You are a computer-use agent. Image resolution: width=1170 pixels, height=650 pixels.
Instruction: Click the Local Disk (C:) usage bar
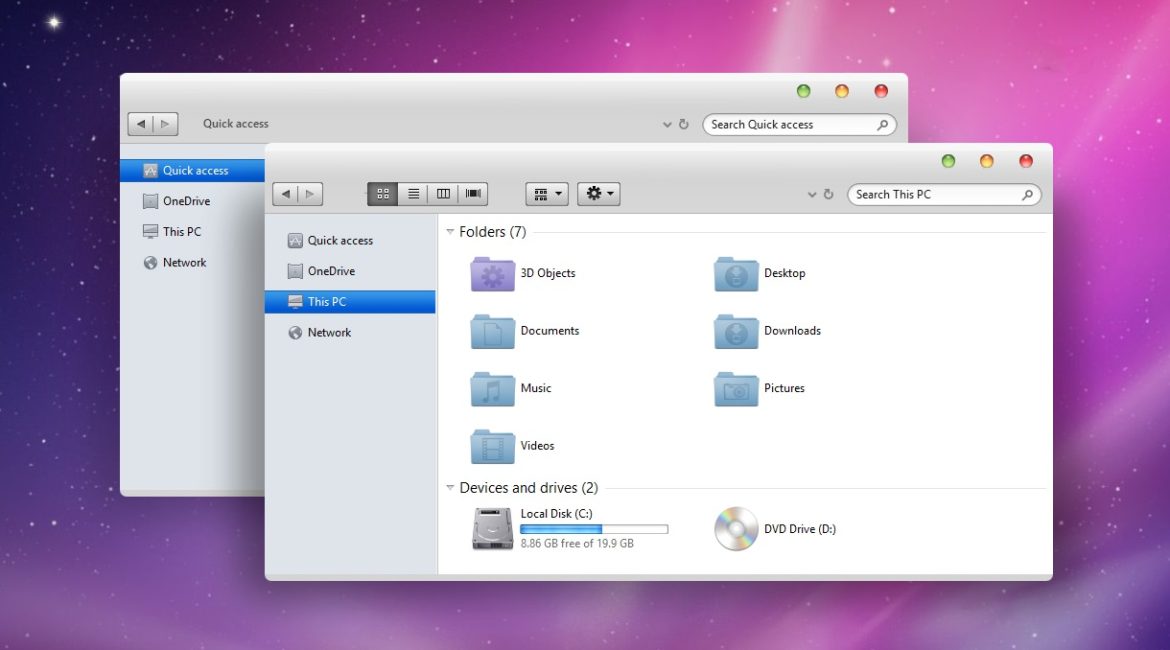(594, 529)
